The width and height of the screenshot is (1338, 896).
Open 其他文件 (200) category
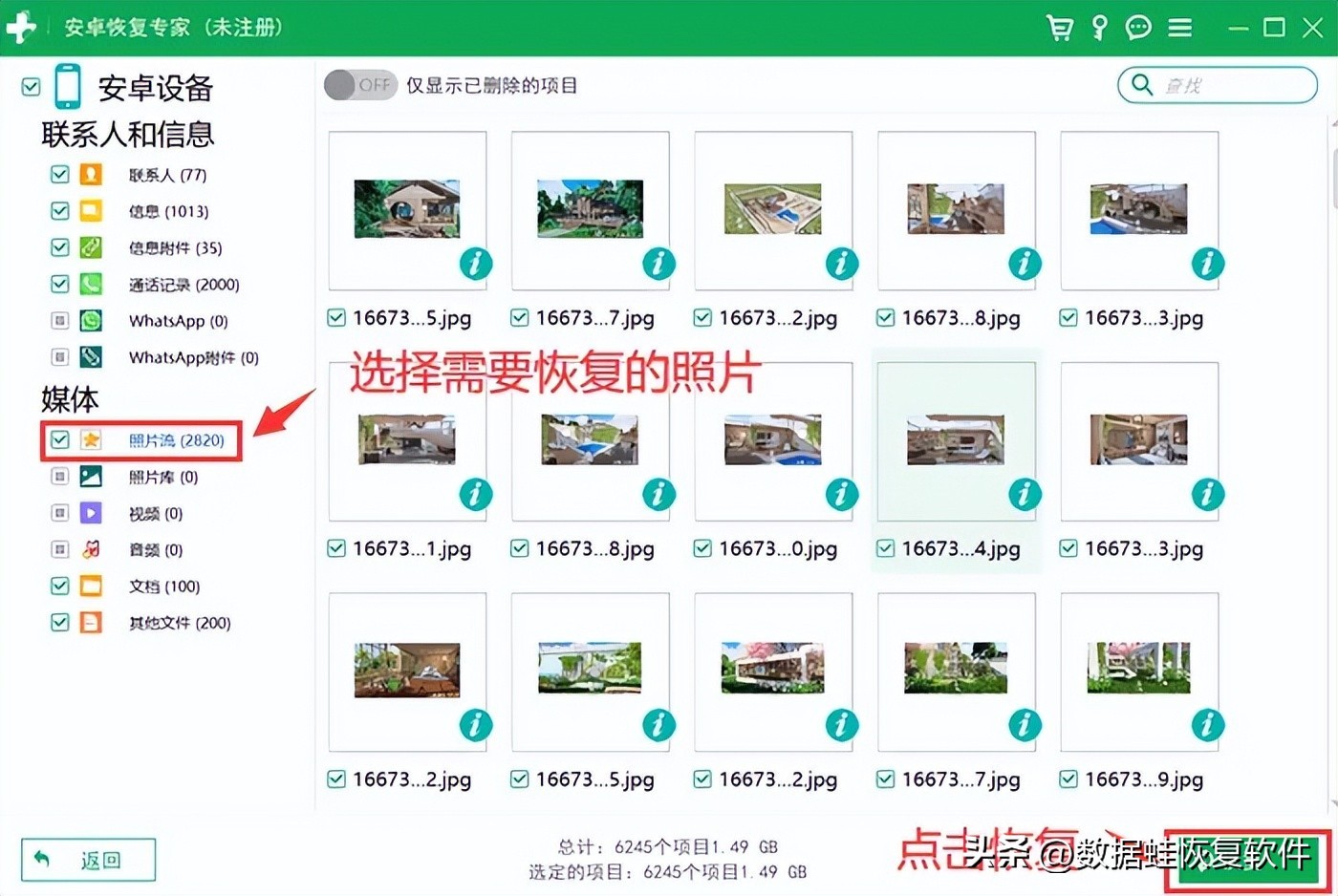pos(180,623)
